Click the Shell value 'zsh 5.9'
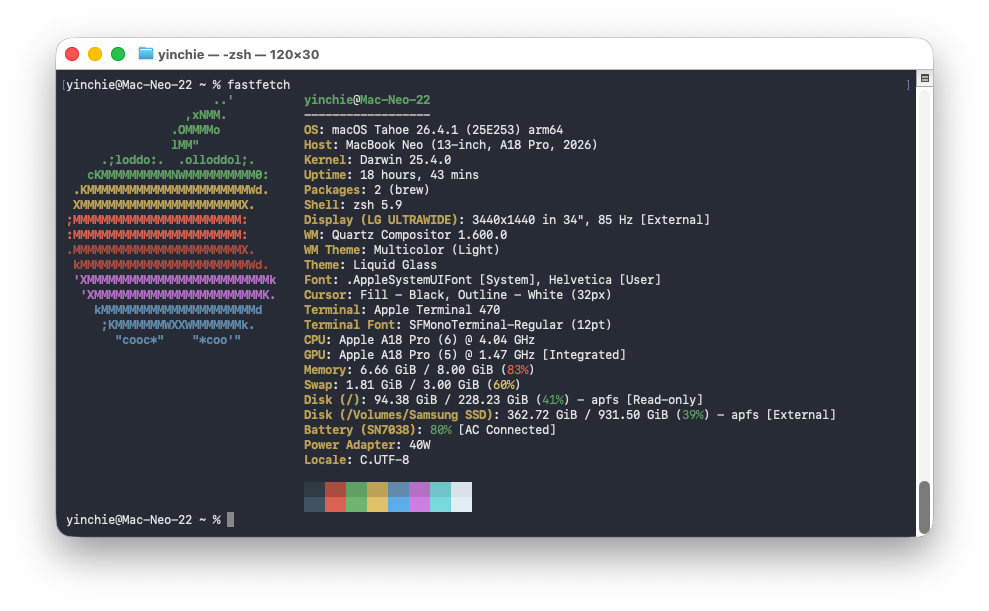 point(377,205)
